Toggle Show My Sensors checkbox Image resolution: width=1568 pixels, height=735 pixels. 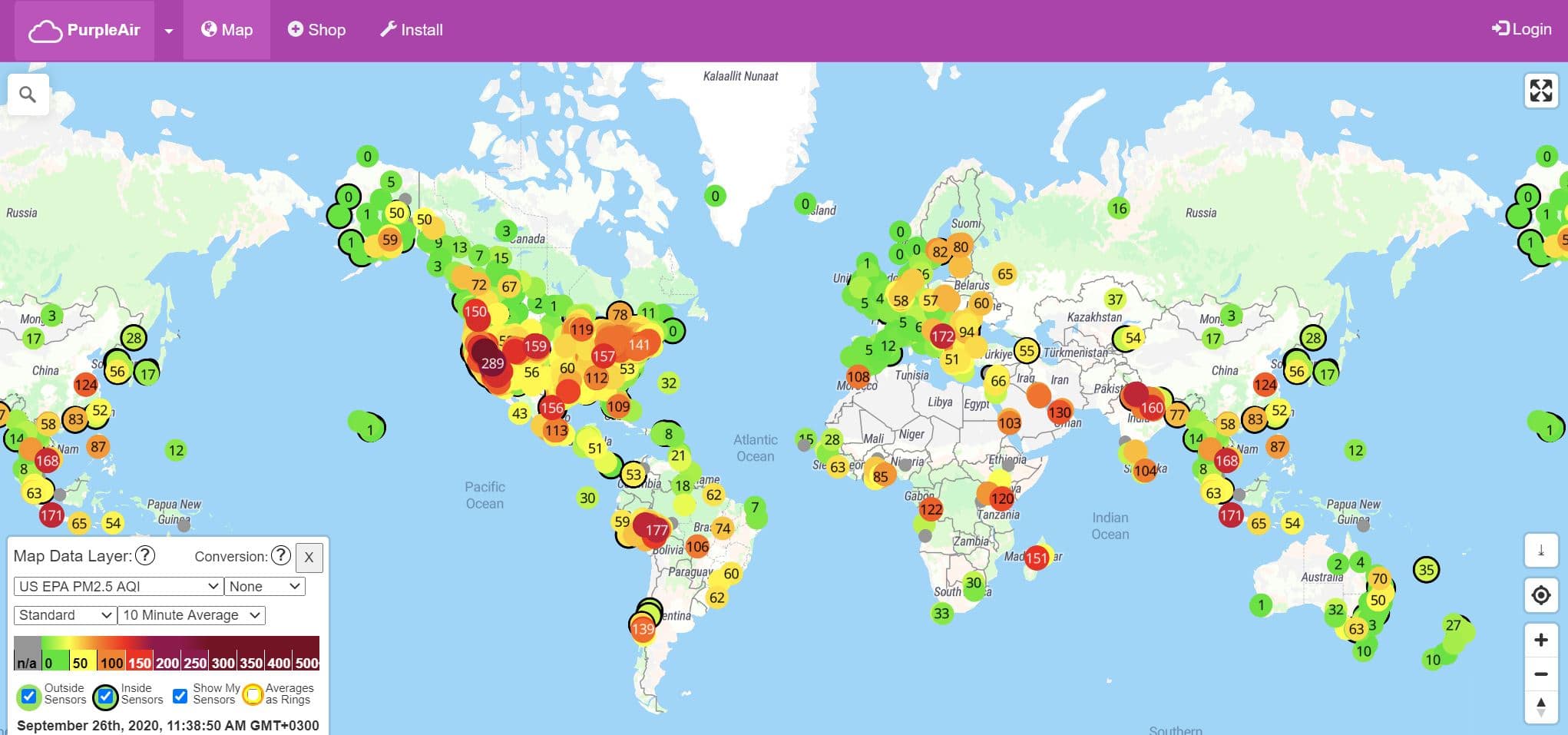click(180, 696)
